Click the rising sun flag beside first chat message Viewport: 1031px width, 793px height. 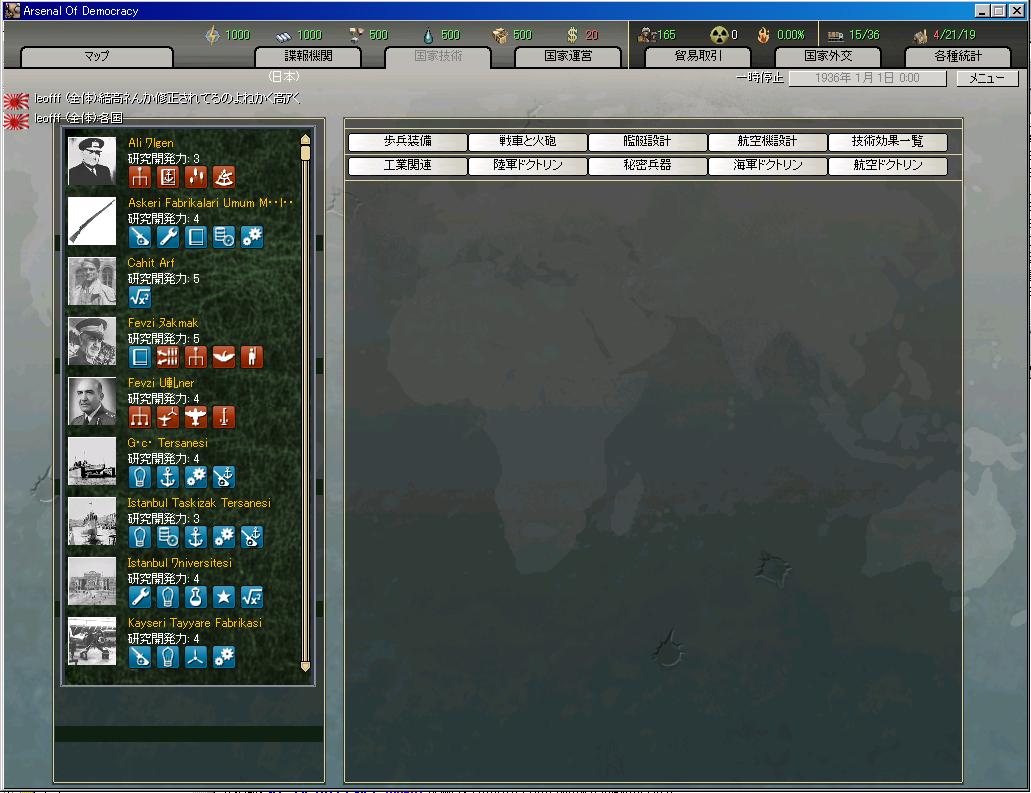click(x=16, y=100)
